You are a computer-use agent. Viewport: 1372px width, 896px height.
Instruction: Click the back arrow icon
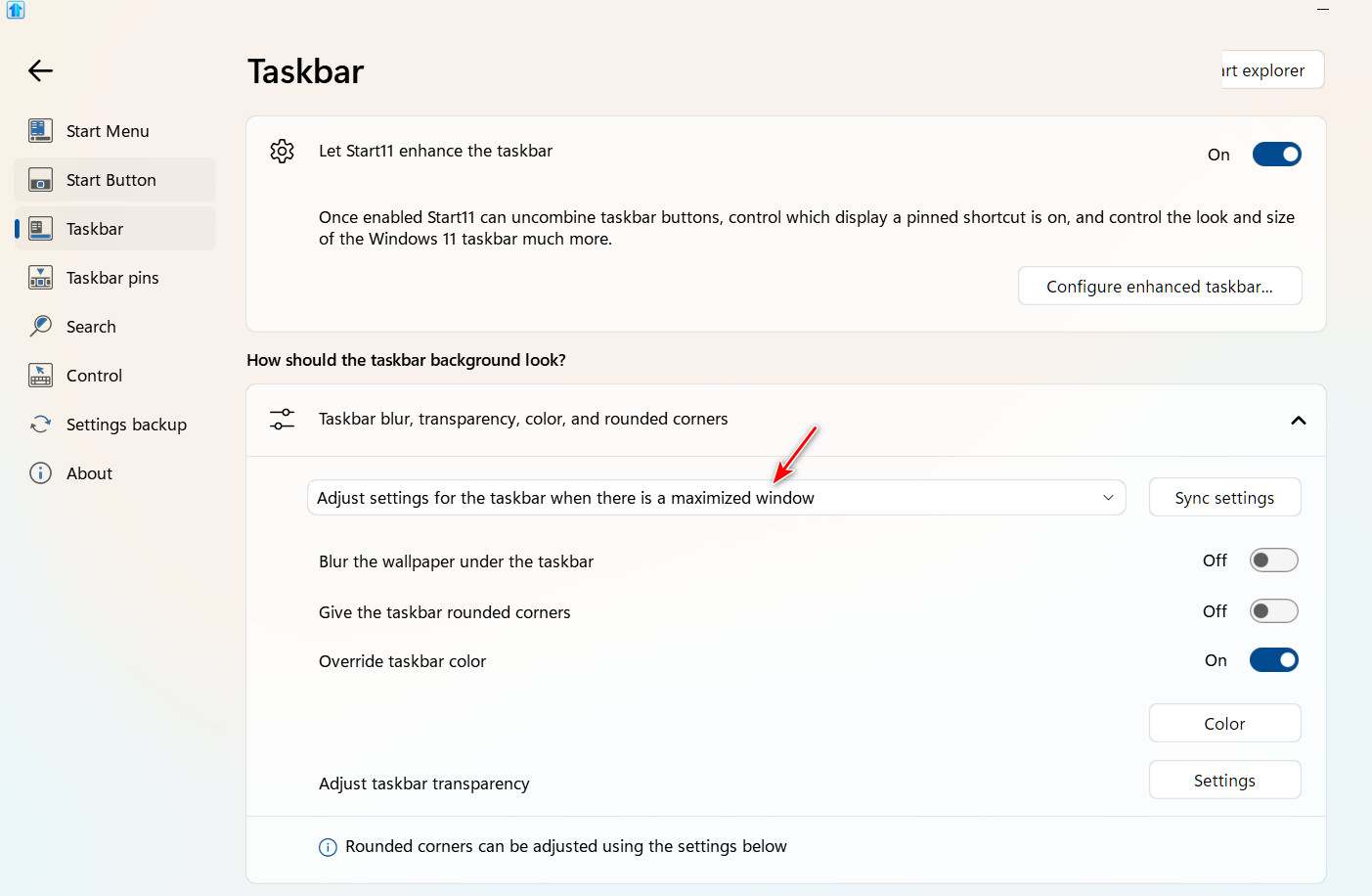[x=40, y=70]
